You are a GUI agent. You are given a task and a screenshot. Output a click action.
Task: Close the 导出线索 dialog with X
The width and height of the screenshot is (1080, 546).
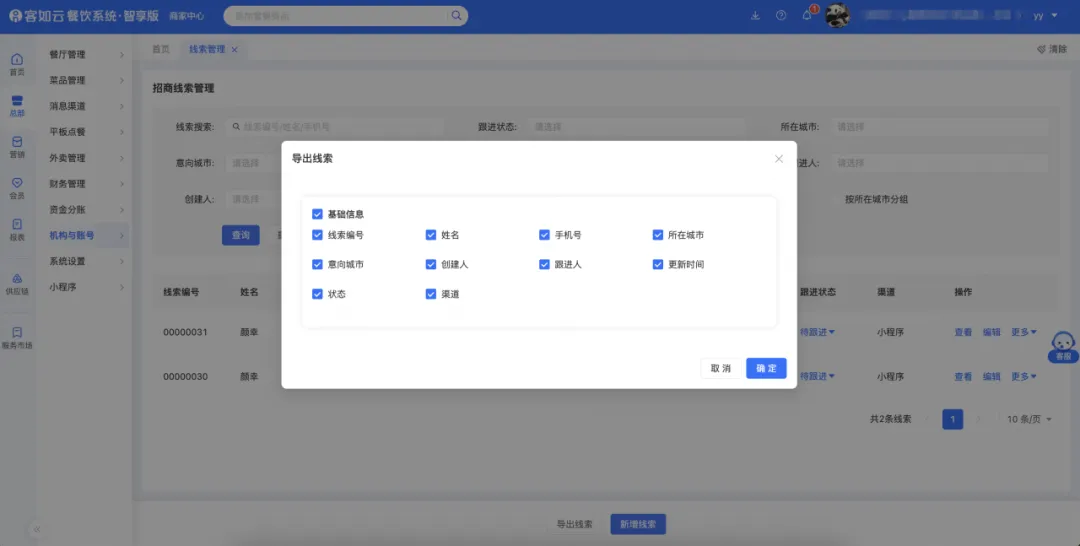point(779,159)
